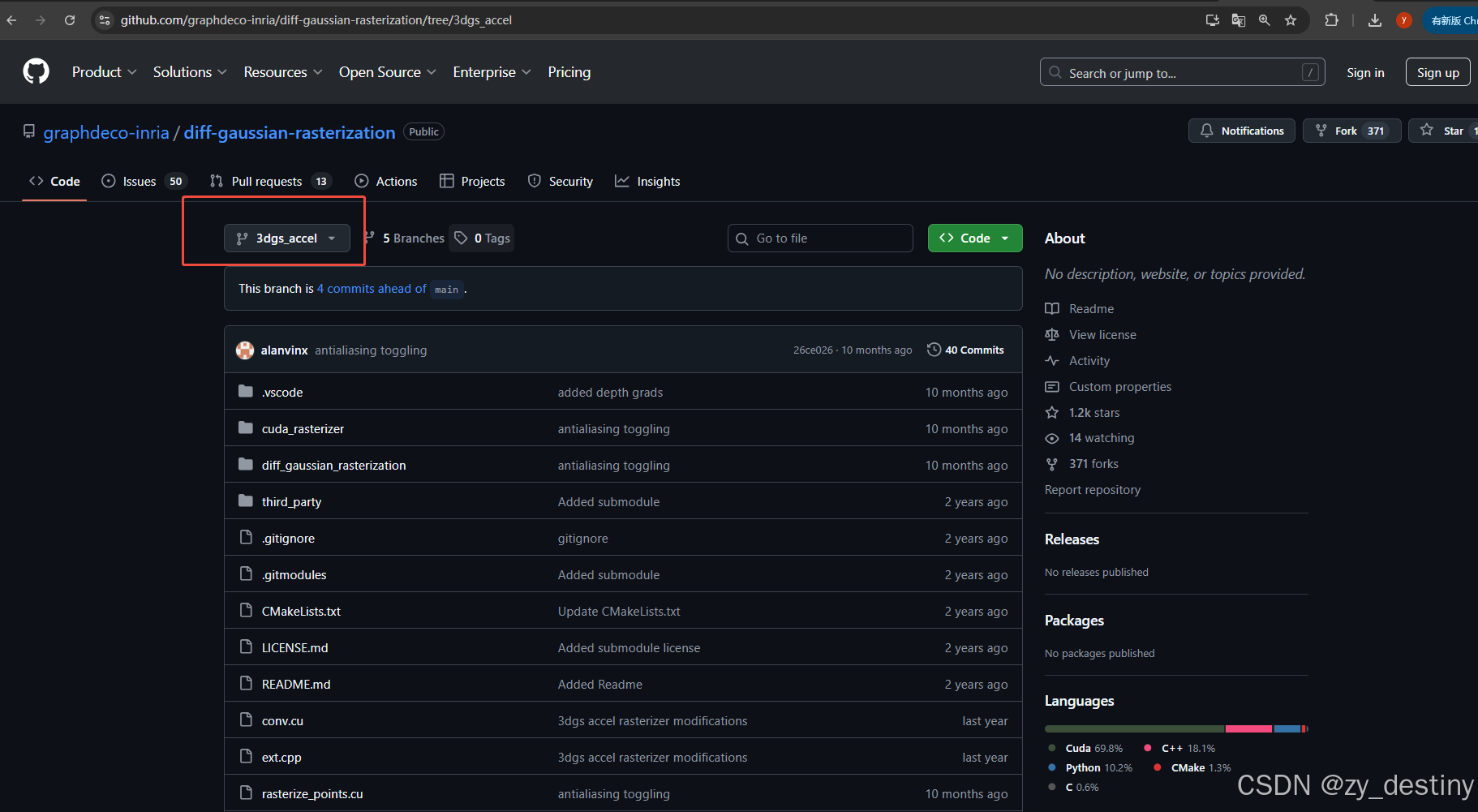
Task: Click the Sign in link
Action: pyautogui.click(x=1365, y=72)
